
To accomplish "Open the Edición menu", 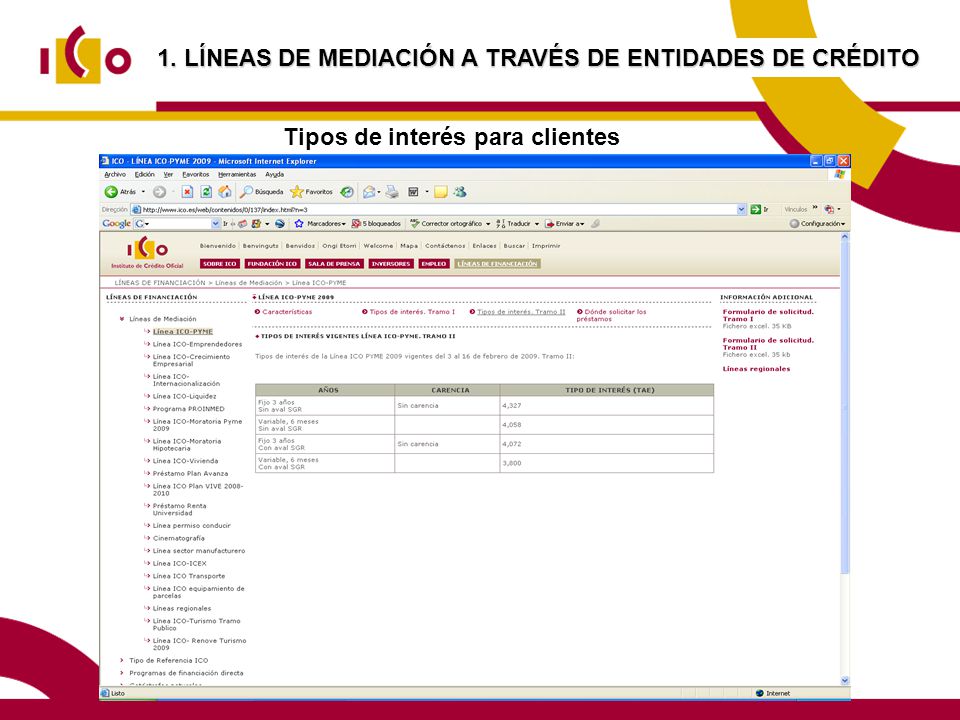I will pos(144,174).
